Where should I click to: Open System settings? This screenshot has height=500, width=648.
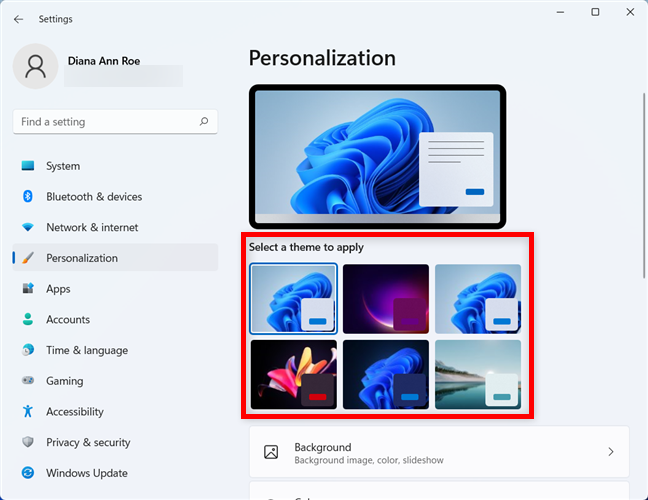point(115,166)
